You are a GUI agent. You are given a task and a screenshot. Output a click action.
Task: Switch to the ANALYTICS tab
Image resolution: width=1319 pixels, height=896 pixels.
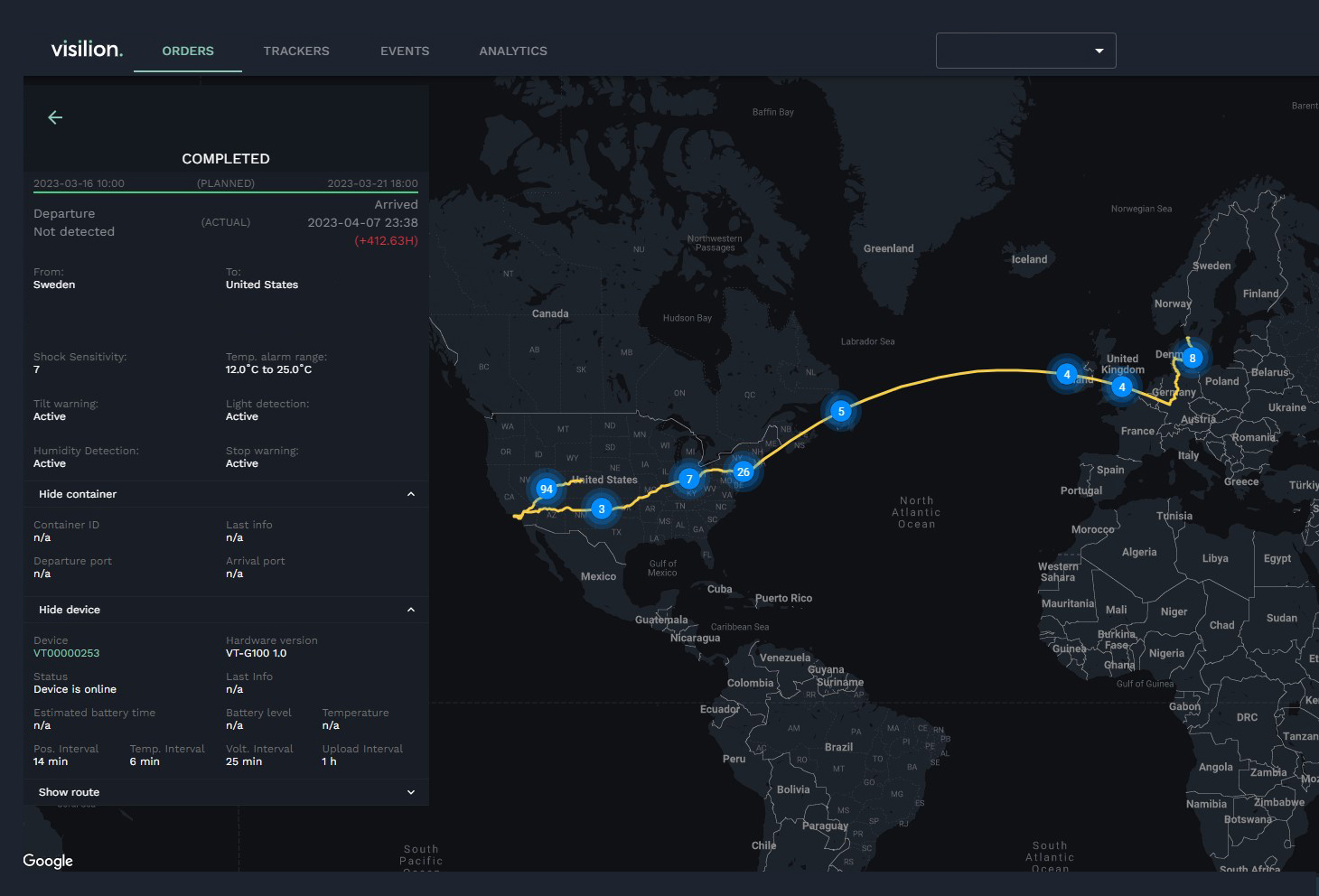pyautogui.click(x=513, y=51)
